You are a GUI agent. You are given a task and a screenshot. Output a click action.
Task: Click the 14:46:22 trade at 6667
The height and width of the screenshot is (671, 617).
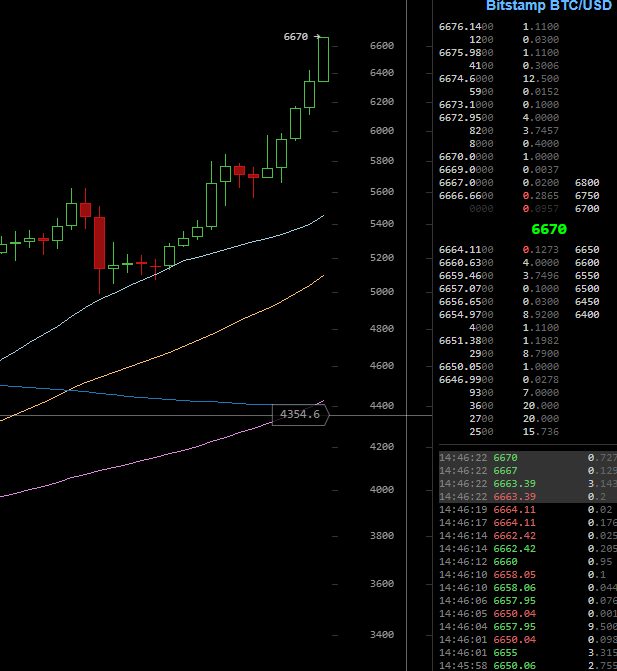[528, 471]
